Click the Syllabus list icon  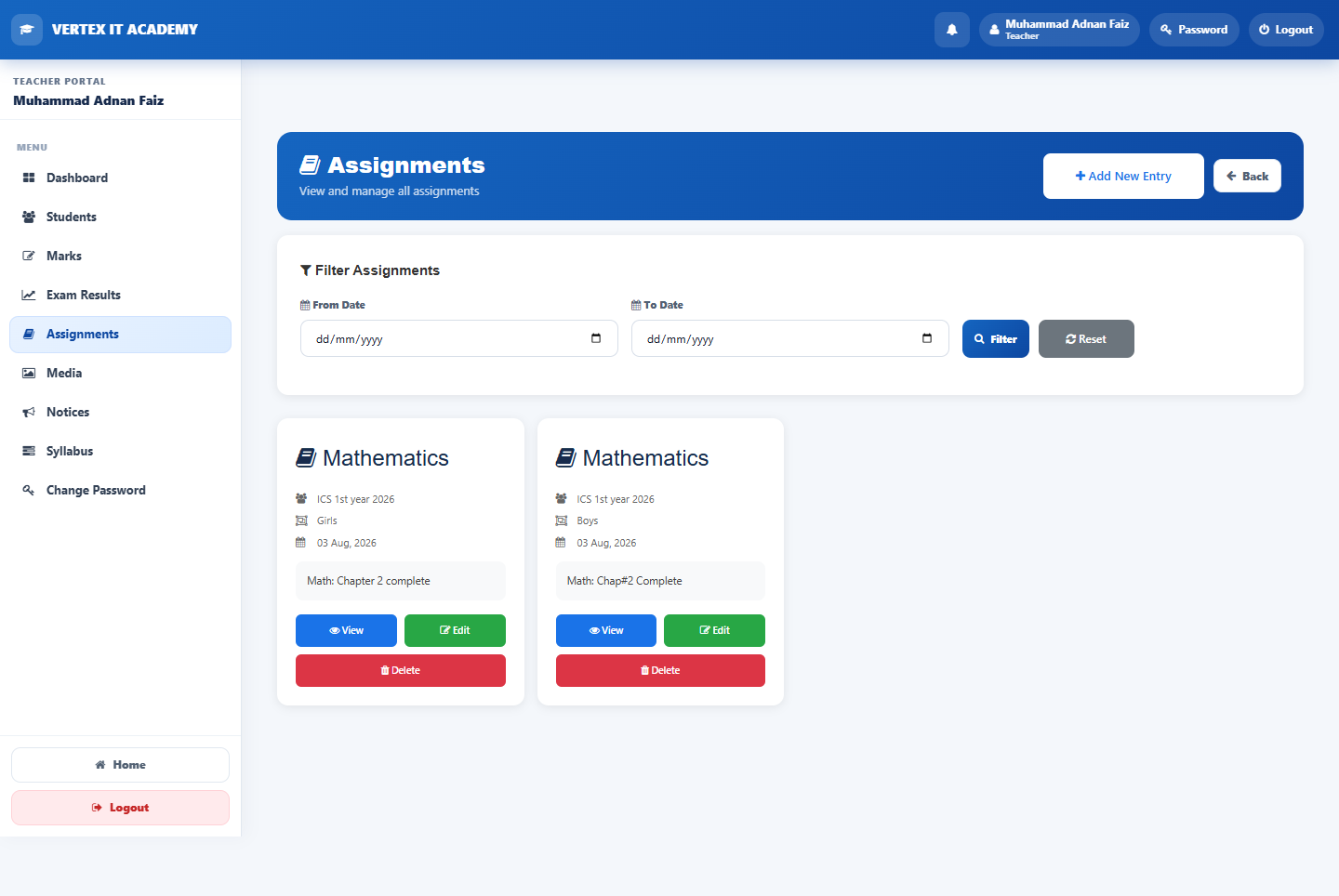29,451
